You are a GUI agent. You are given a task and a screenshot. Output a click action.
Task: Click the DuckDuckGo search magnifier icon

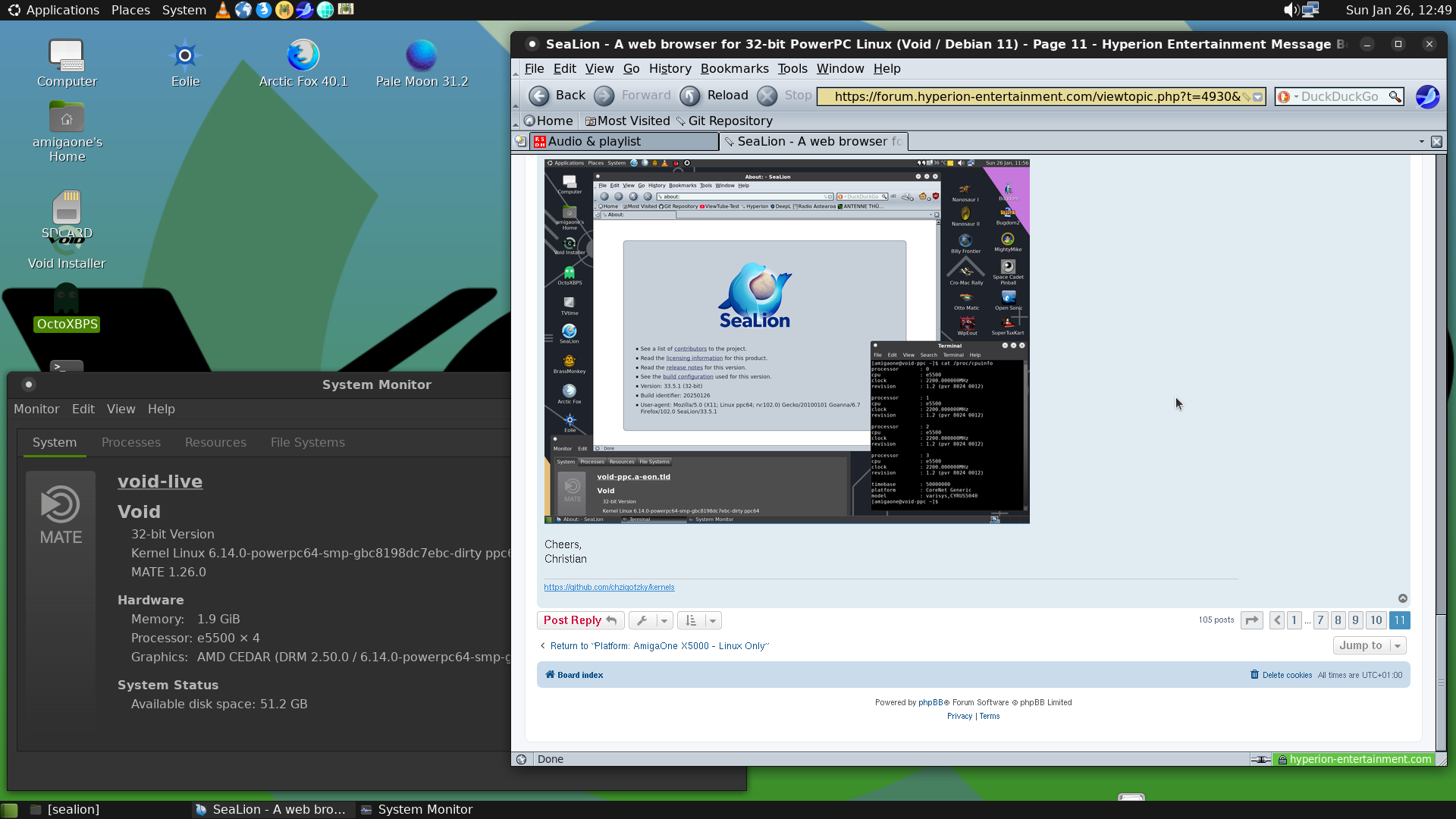pyautogui.click(x=1394, y=96)
